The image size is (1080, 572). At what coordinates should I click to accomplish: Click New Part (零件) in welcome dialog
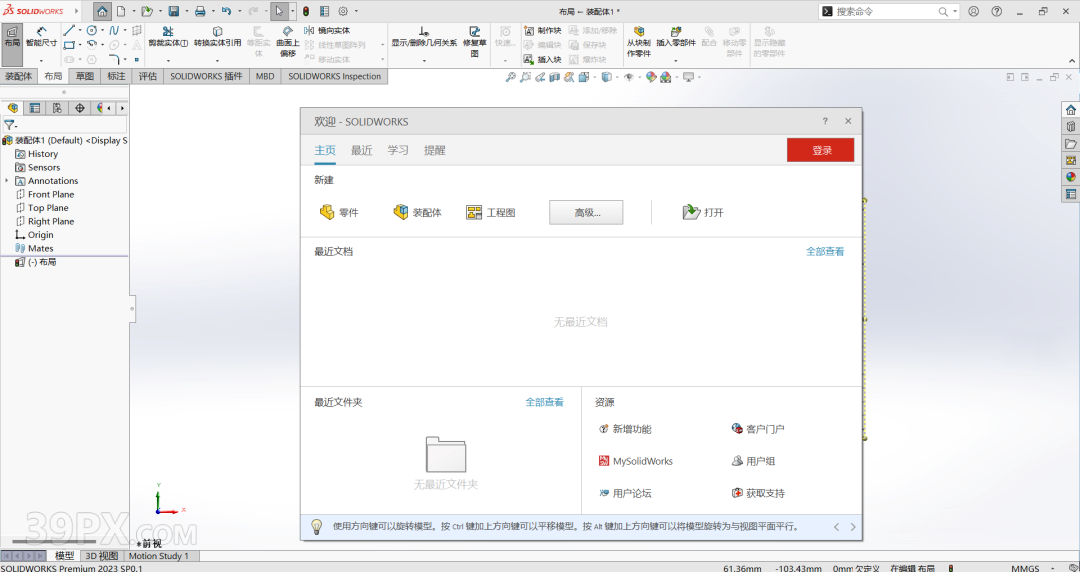coord(338,212)
